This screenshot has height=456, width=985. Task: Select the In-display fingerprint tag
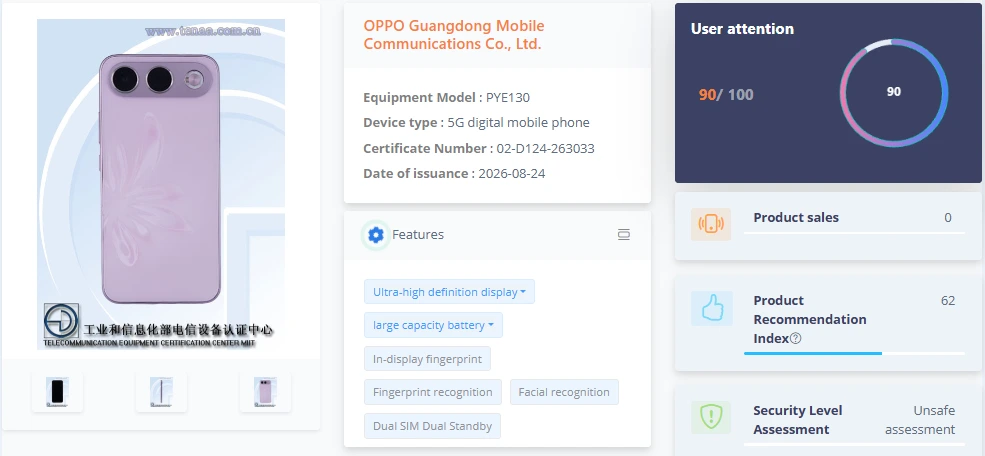point(427,359)
